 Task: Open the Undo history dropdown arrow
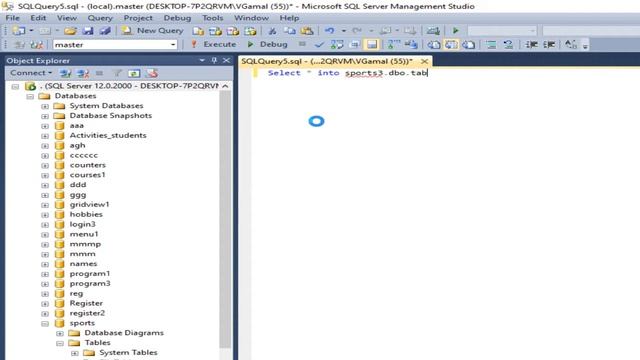point(344,31)
